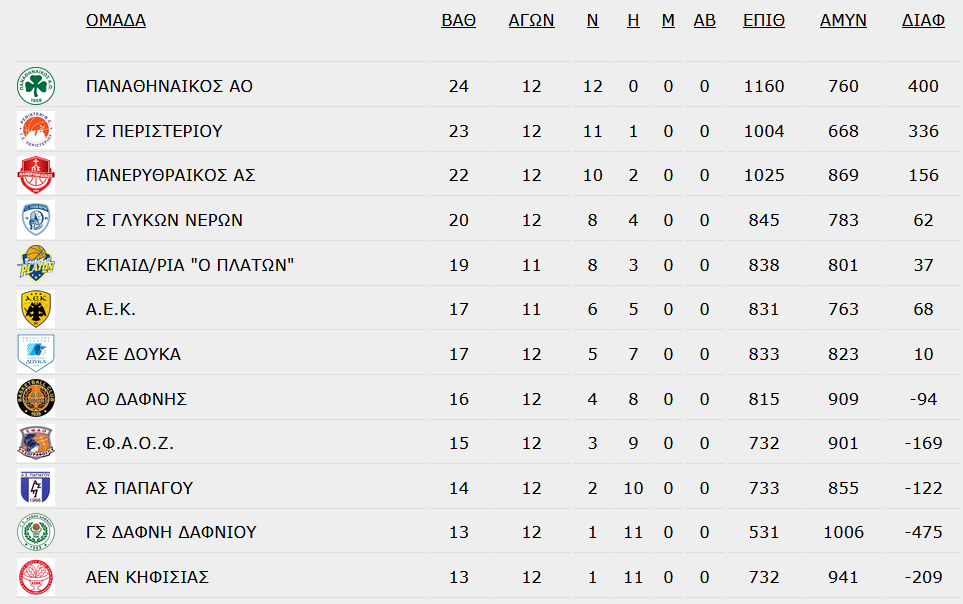Click the red Πανερυθραϊκός team crest

[x=36, y=175]
